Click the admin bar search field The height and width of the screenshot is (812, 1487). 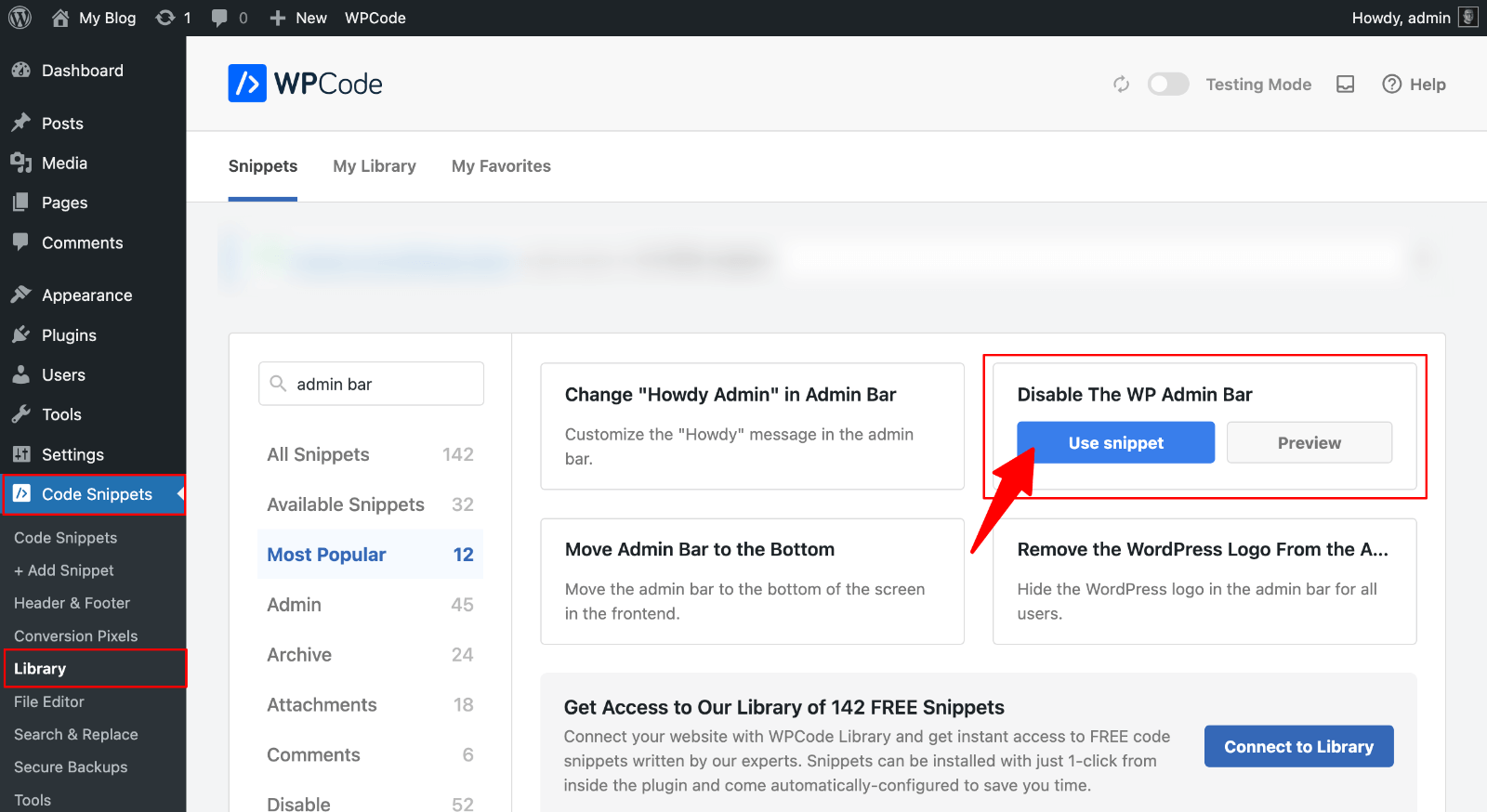(371, 384)
